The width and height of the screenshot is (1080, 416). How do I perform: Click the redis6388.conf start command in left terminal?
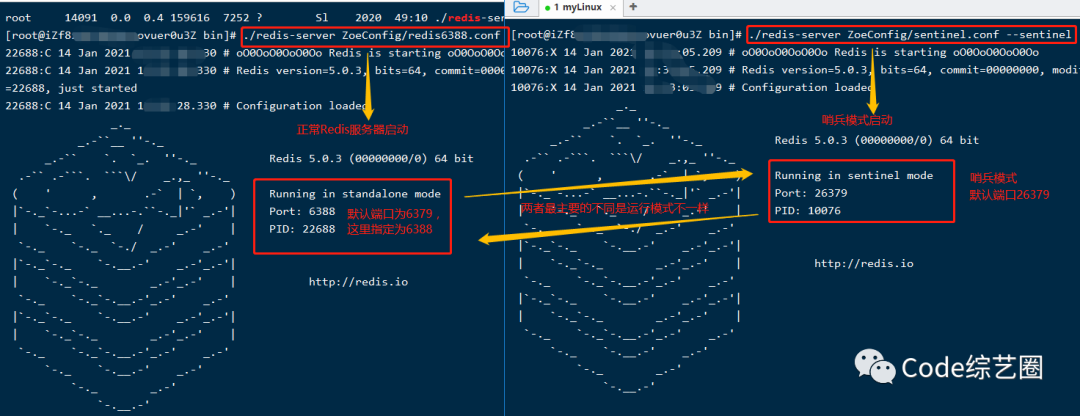click(x=372, y=35)
